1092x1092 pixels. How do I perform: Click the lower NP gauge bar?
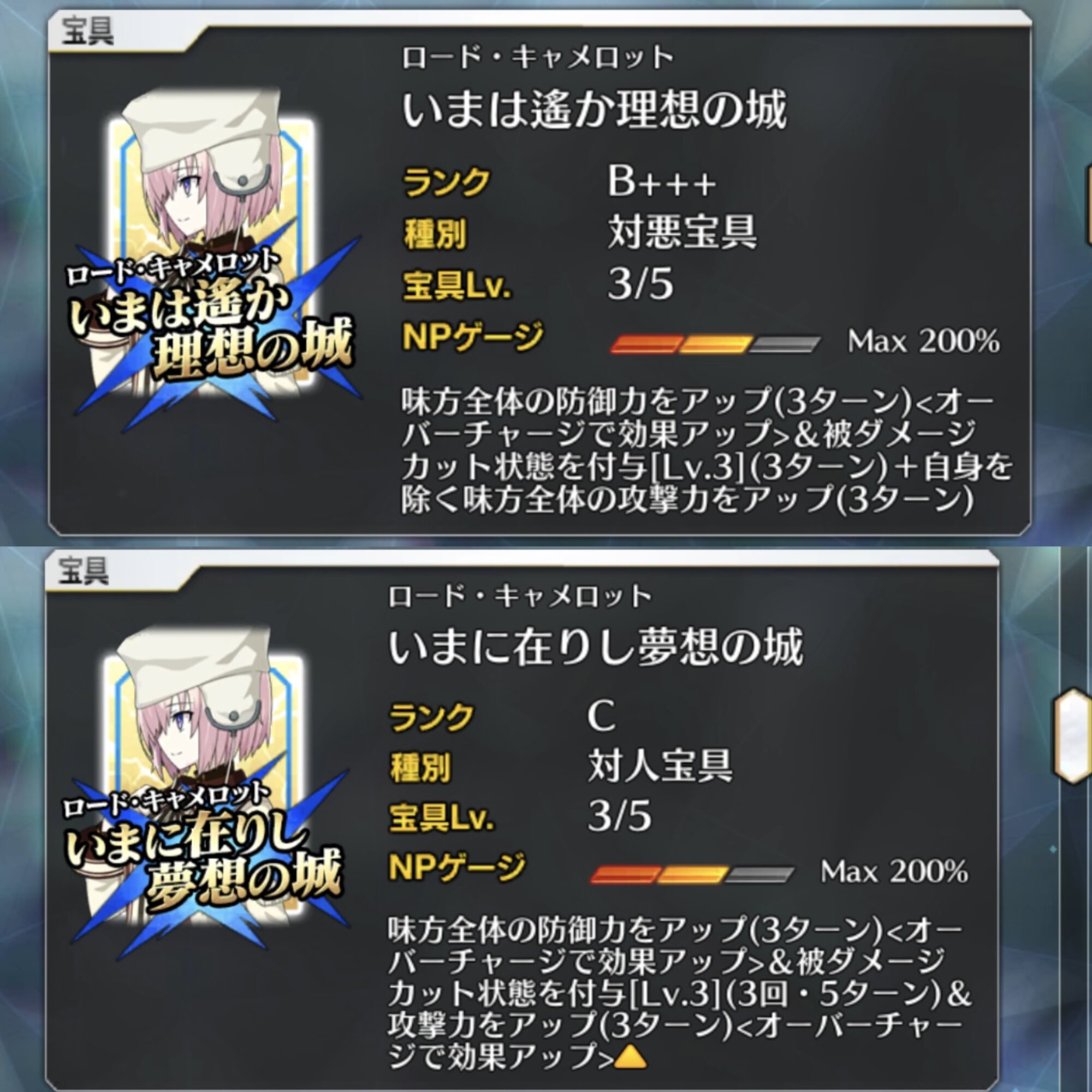tap(693, 874)
